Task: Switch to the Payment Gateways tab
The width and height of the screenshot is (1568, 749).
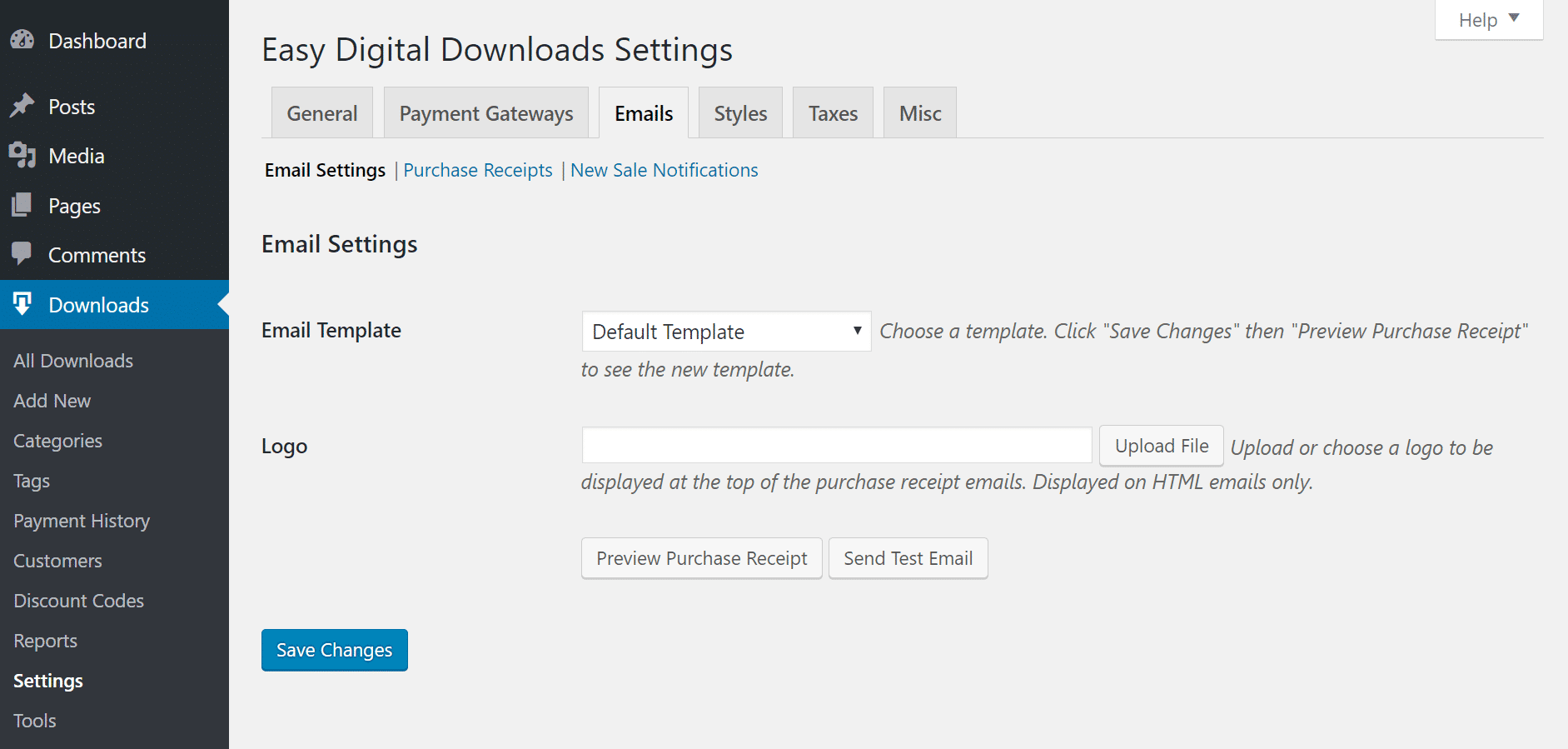Action: coord(486,113)
